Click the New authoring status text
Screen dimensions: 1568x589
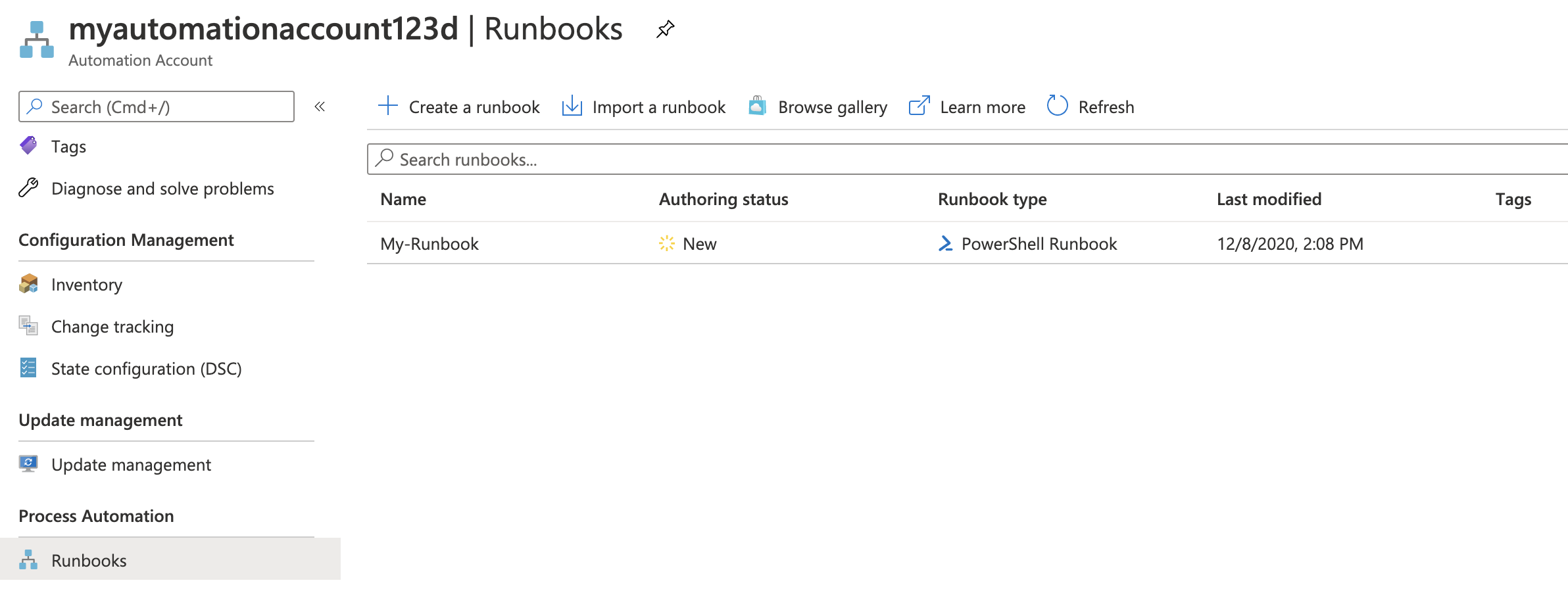pos(699,244)
